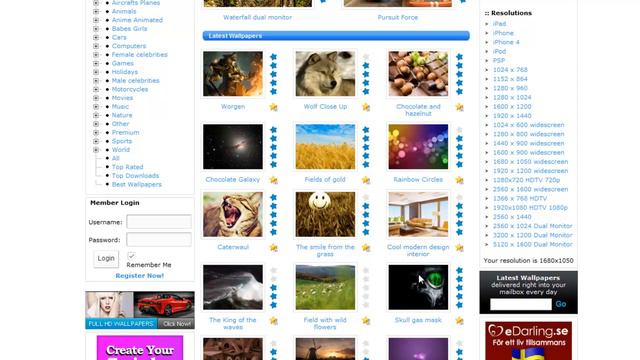This screenshot has height=360, width=640.
Task: Open the Caterwaul cat thumbnail
Action: [x=233, y=214]
